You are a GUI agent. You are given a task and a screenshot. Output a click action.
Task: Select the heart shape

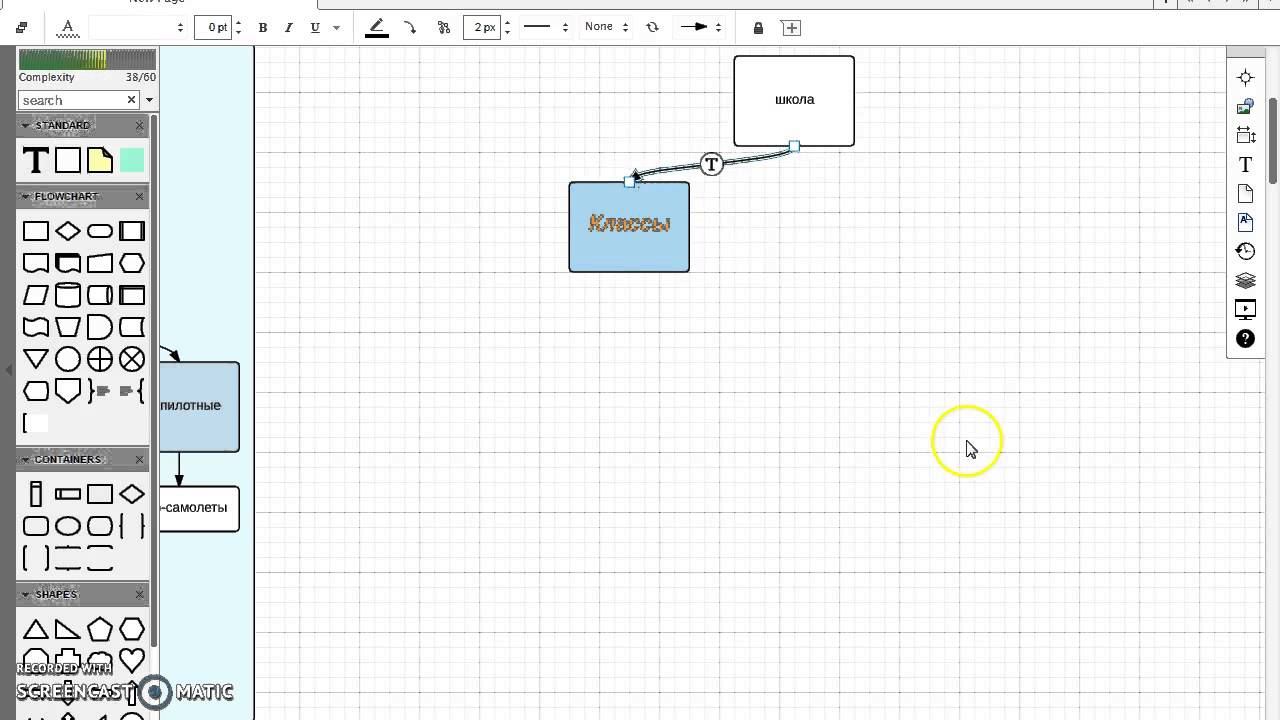coord(132,661)
